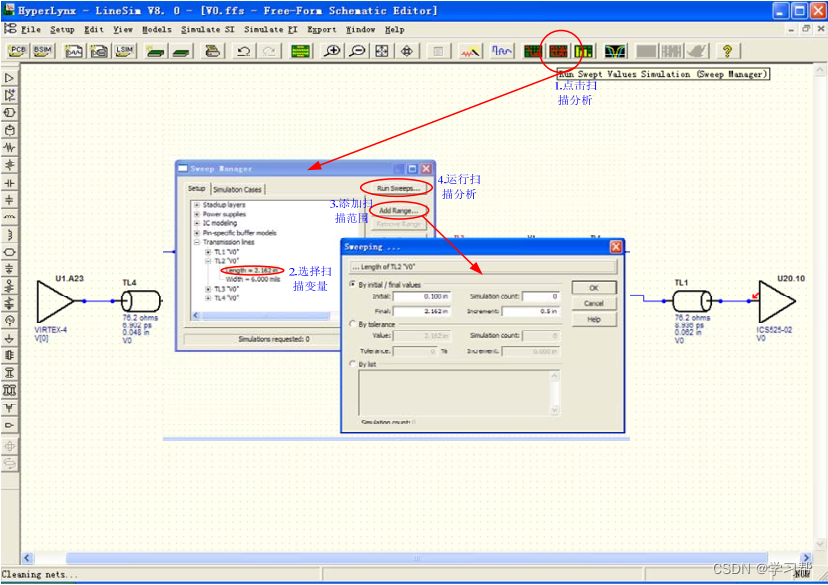The image size is (828, 585).
Task: Select the Length = 2.162 in tree row
Action: click(252, 270)
